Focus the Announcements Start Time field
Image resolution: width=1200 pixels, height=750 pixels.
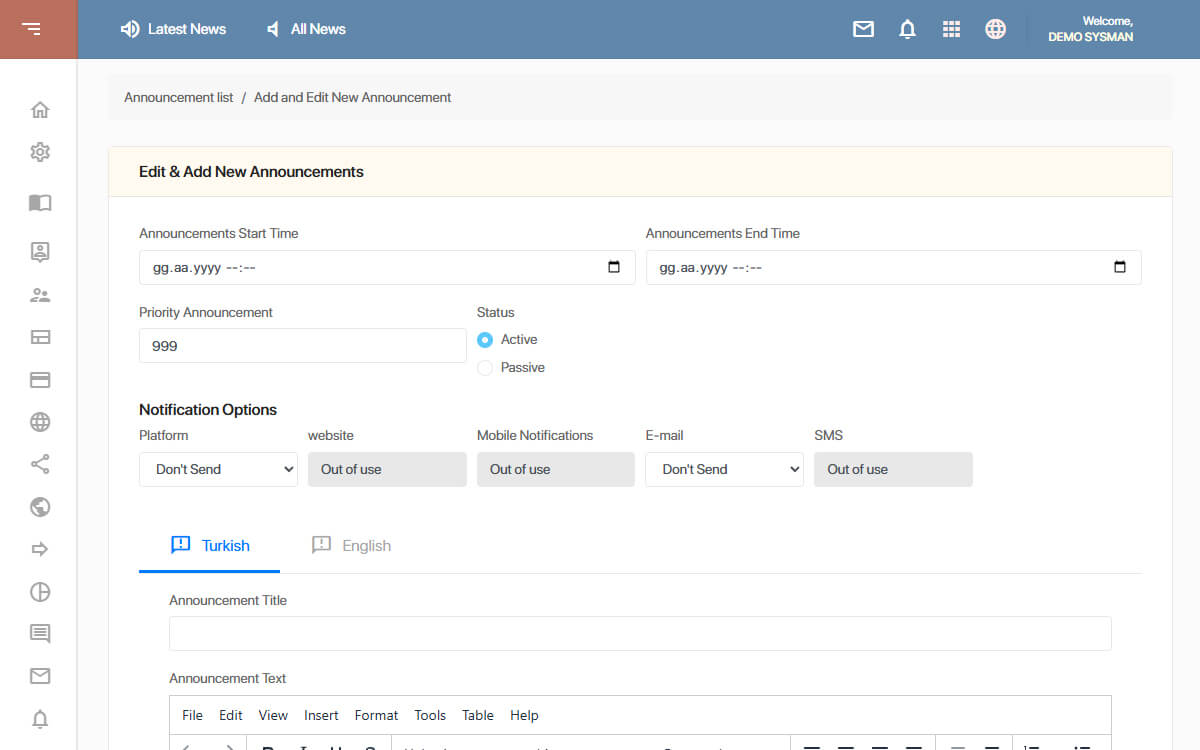coord(387,267)
